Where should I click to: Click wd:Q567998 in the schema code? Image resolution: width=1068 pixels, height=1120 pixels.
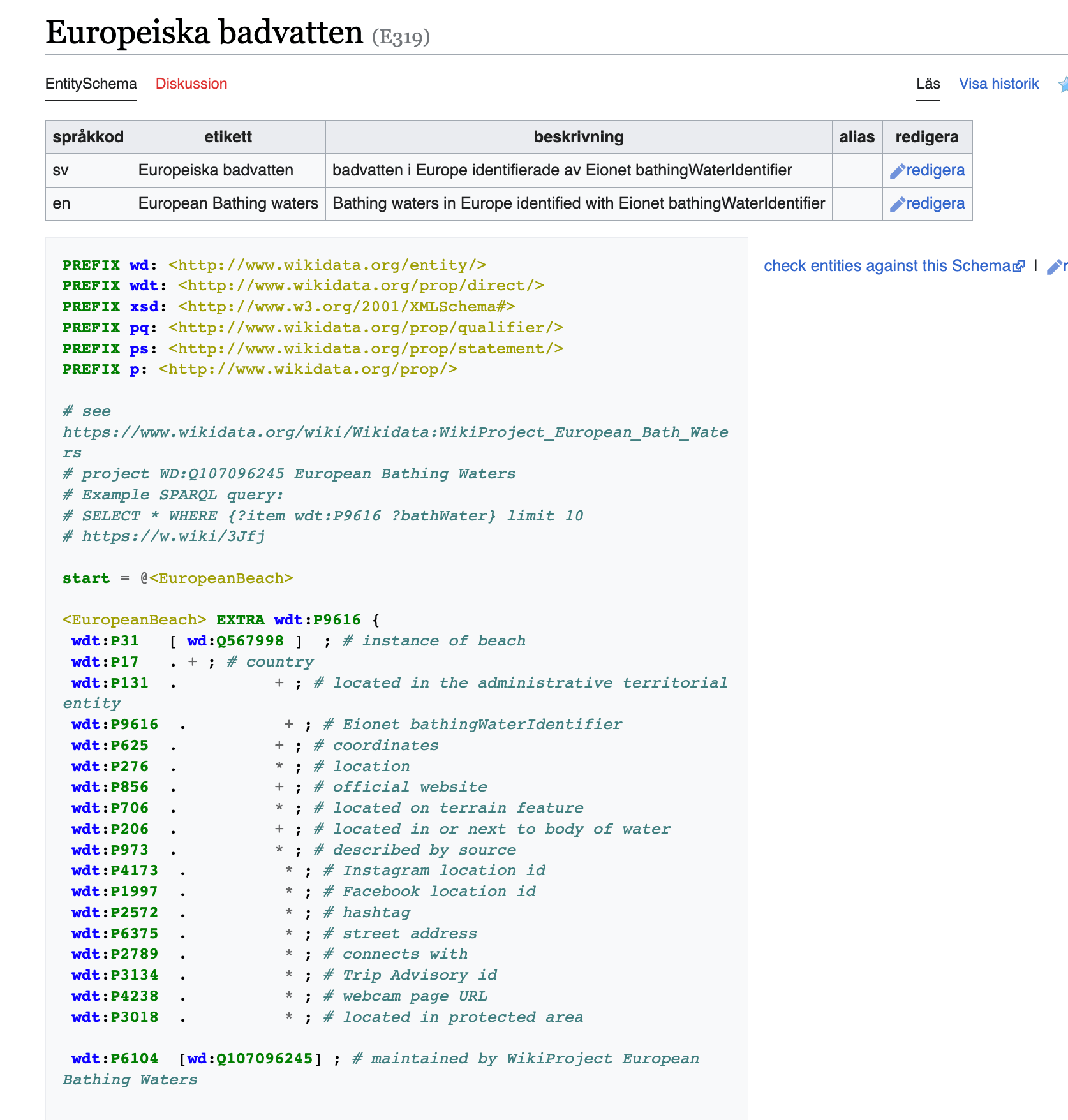point(235,641)
